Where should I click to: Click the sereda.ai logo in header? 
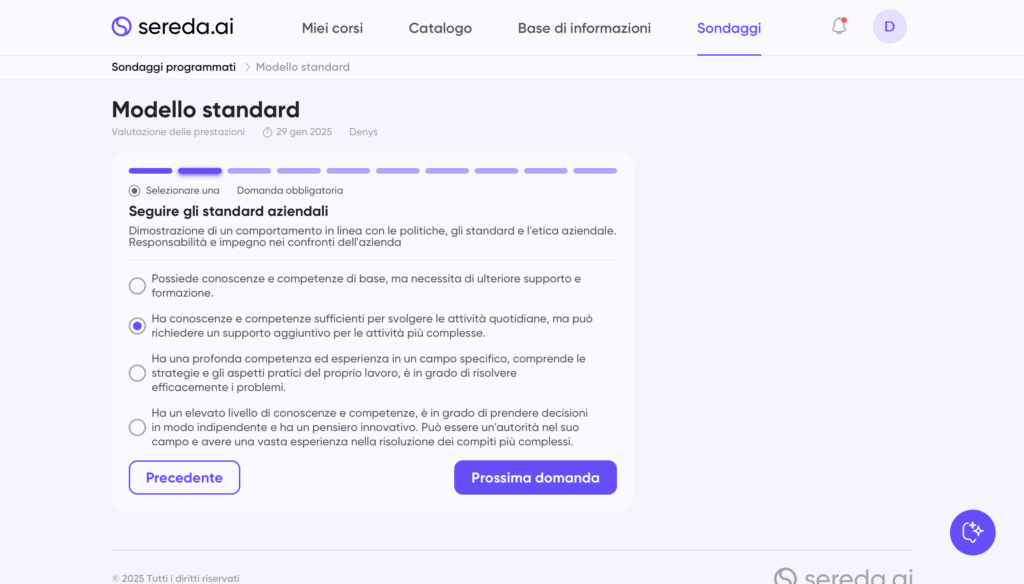172,27
